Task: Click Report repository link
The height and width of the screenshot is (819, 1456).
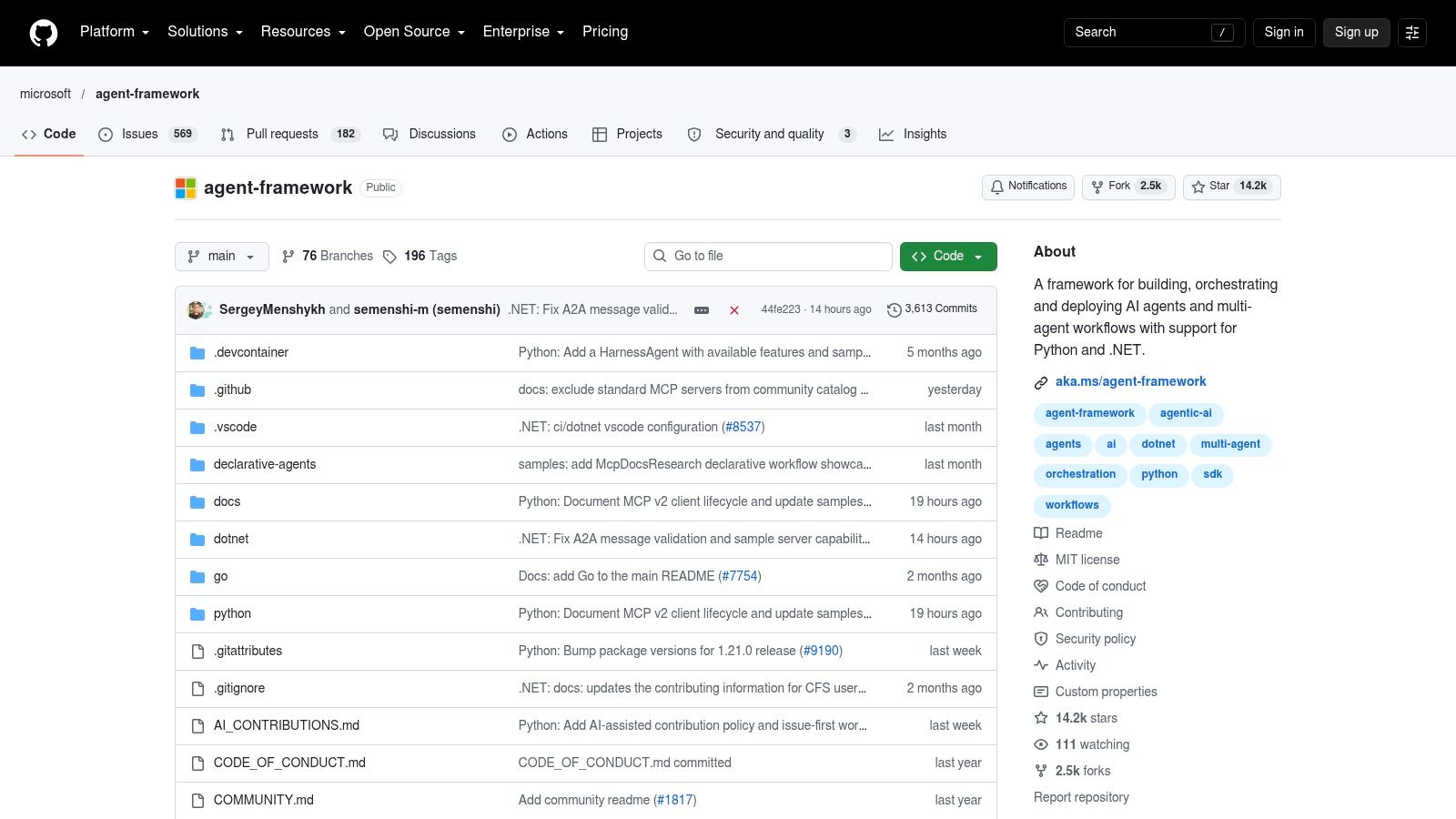Action: coord(1081,798)
